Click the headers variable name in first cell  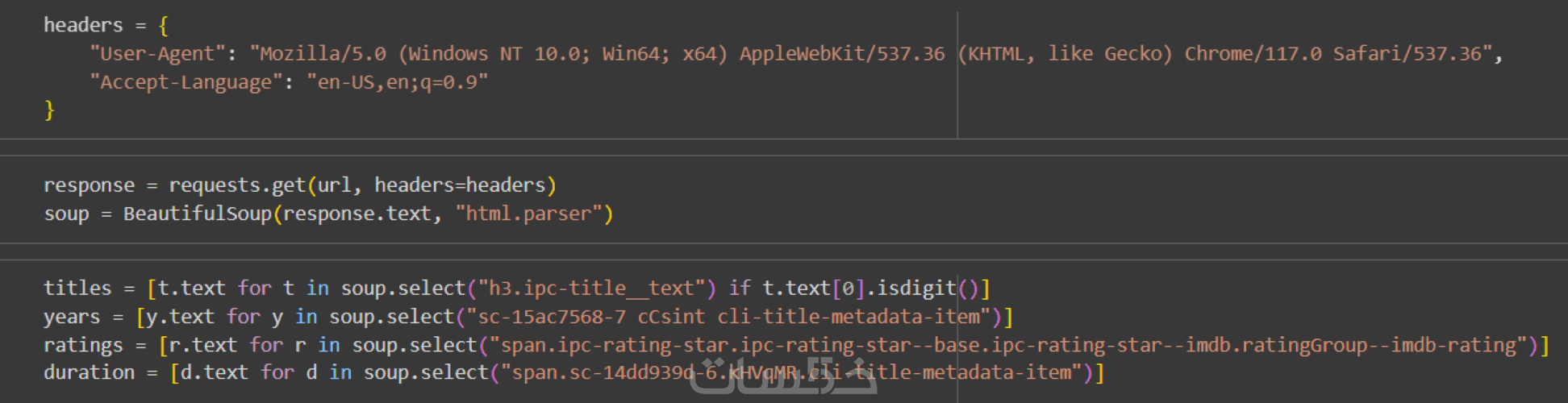tap(83, 25)
